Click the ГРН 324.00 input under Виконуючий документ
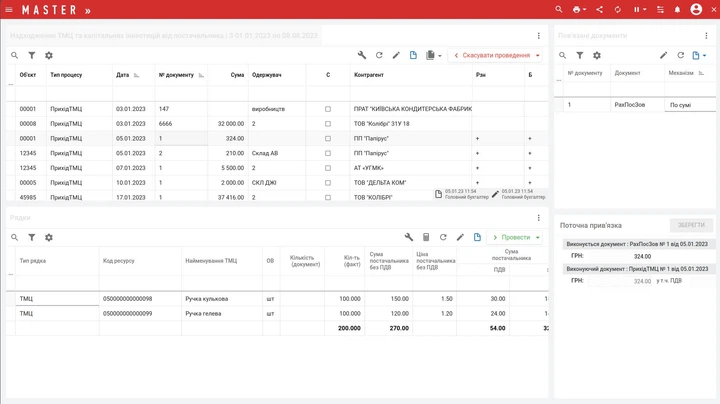Screen dimensions: 720x404 click(x=621, y=281)
